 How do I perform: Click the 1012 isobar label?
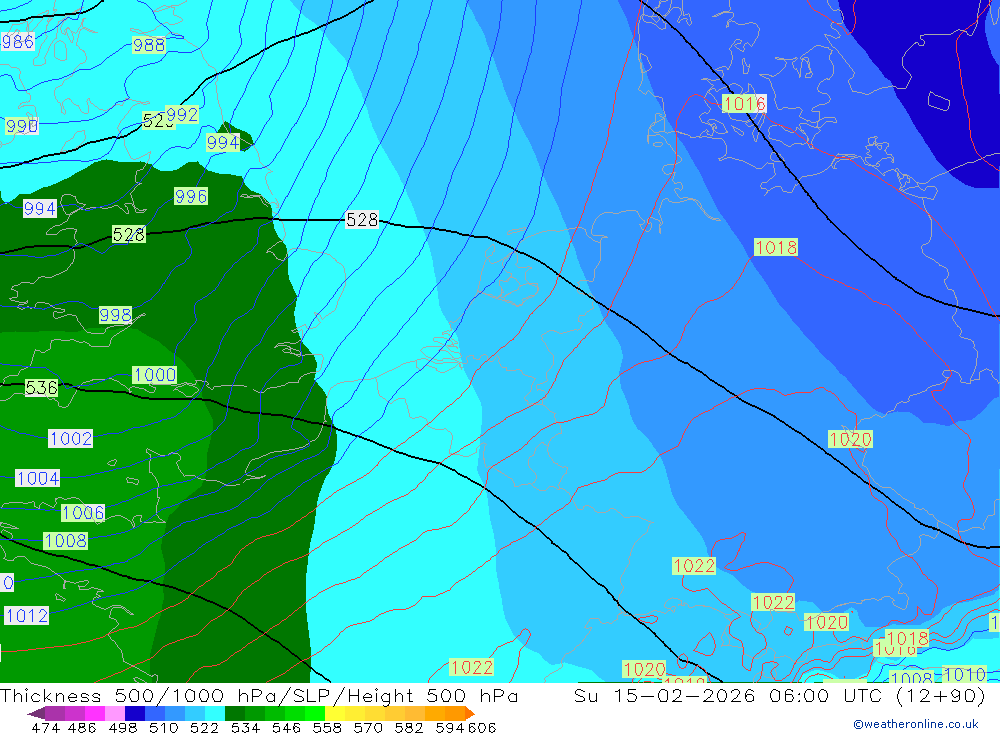tap(27, 616)
